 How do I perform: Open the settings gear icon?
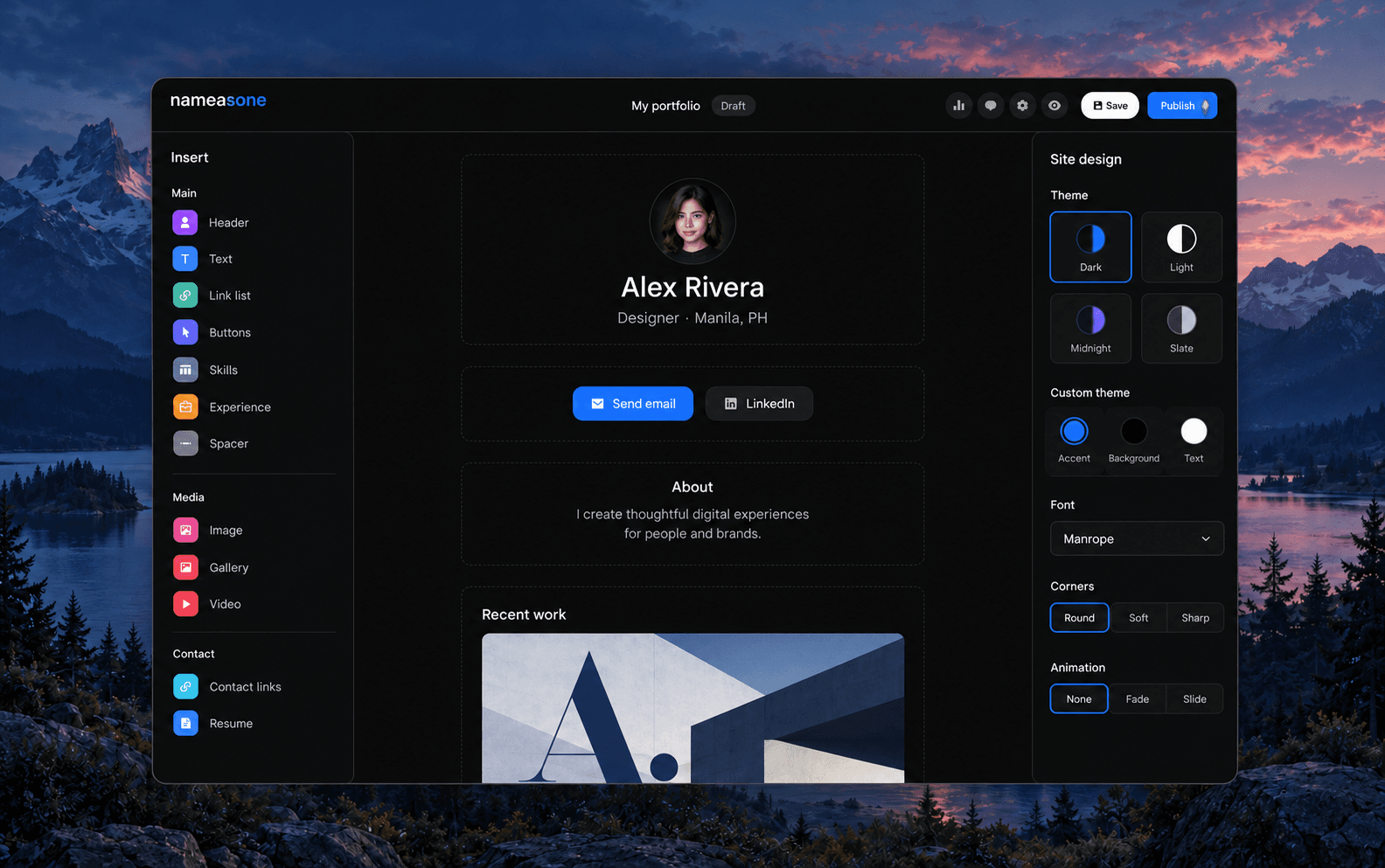click(x=1022, y=106)
